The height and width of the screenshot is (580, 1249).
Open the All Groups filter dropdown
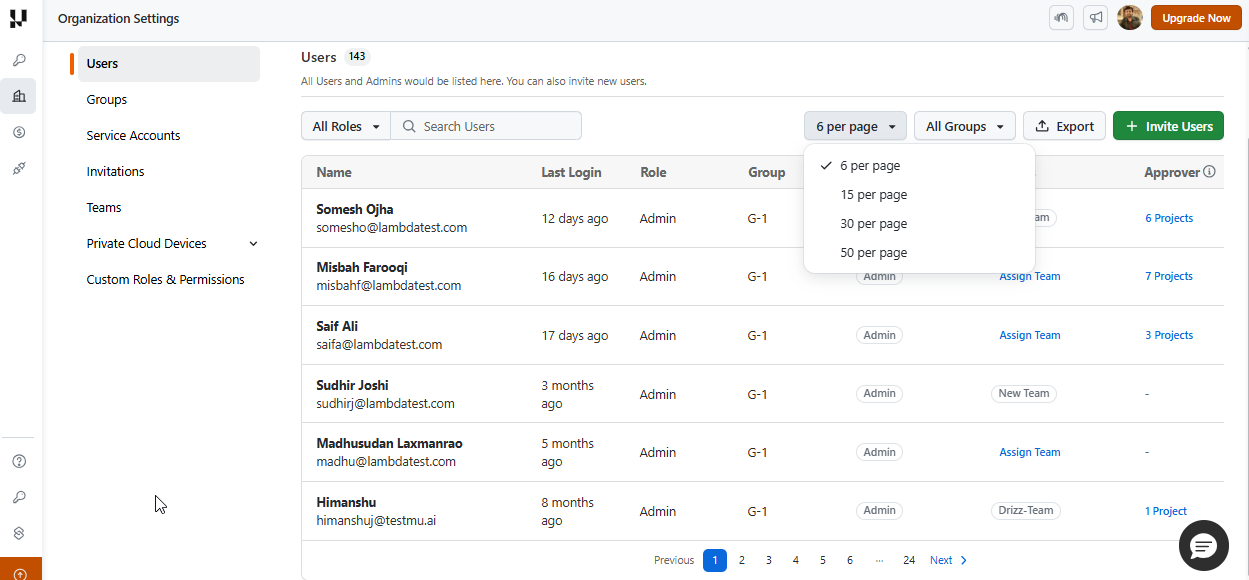pos(965,126)
